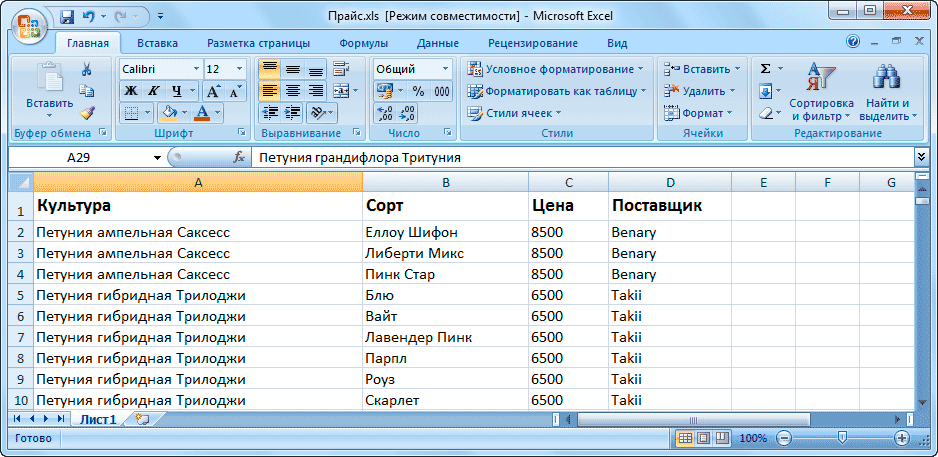Switch to the Формулы ribbon tab

coord(363,43)
